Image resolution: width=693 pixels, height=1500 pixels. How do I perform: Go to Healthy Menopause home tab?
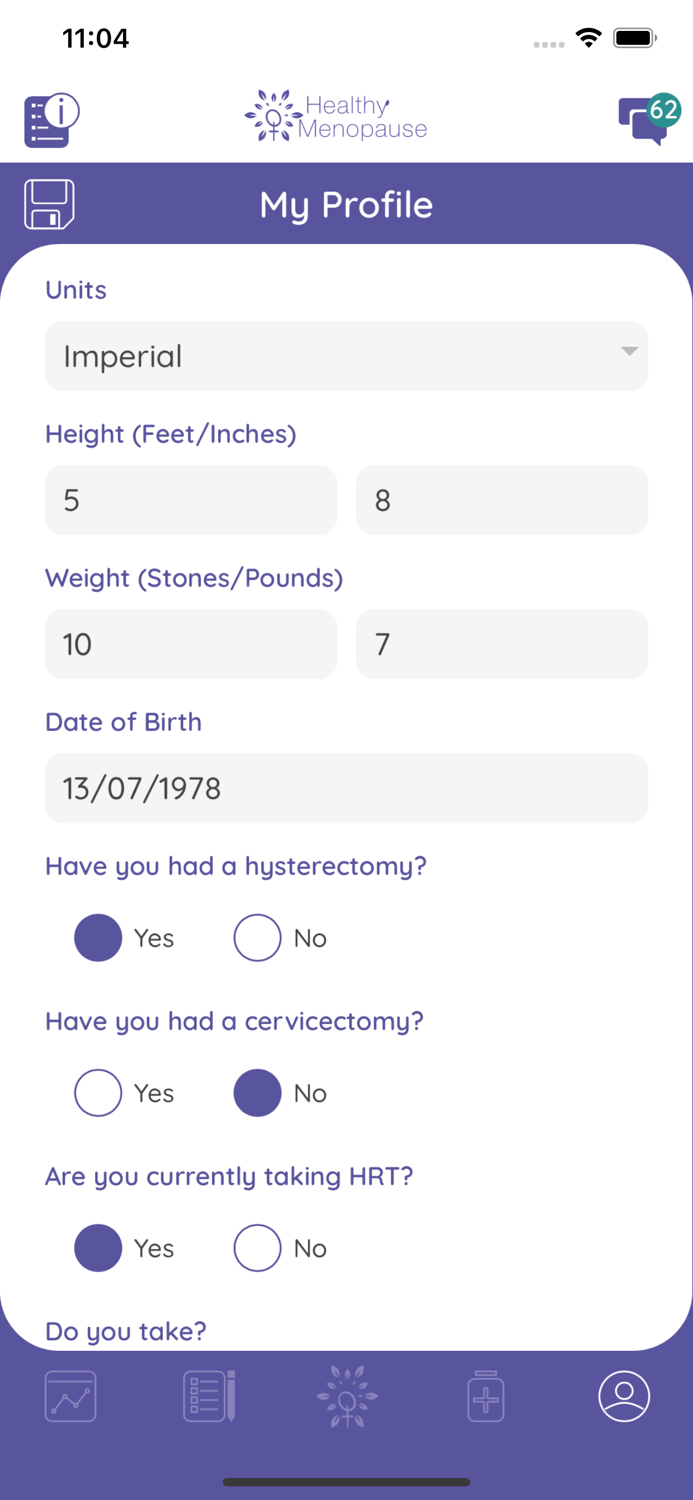[347, 1396]
